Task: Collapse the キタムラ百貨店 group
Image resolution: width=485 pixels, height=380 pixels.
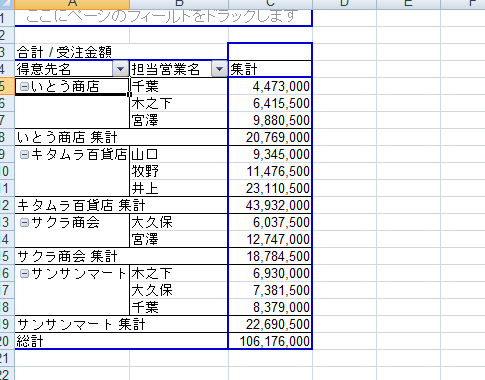Action: coord(24,154)
